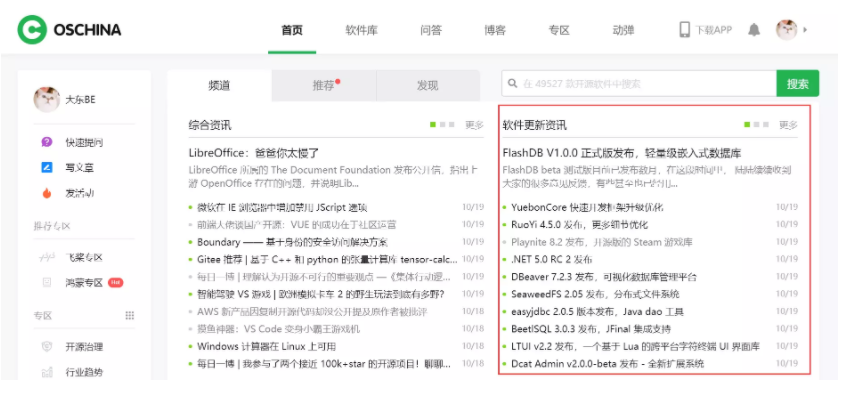842x408 pixels.
Task: Open Gitee 推荐 tensor-calc article
Action: [x=328, y=259]
